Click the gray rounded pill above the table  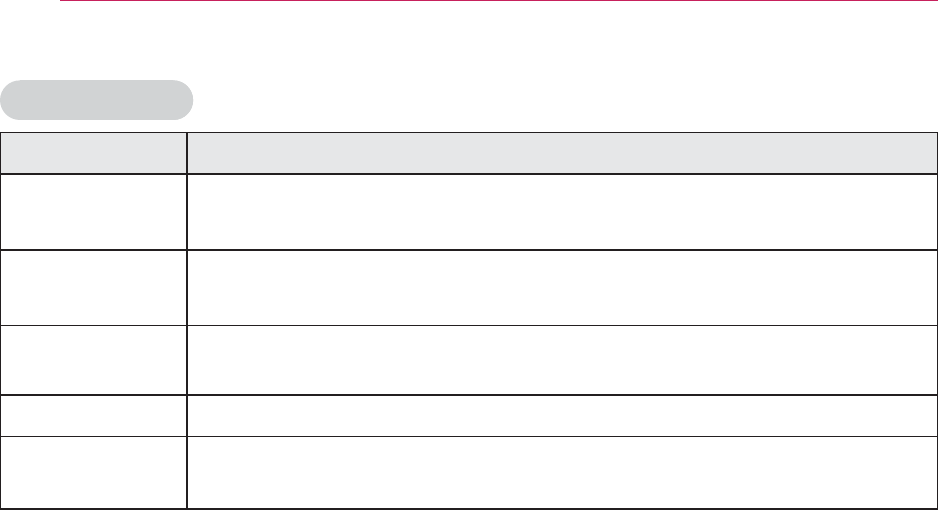pos(96,100)
